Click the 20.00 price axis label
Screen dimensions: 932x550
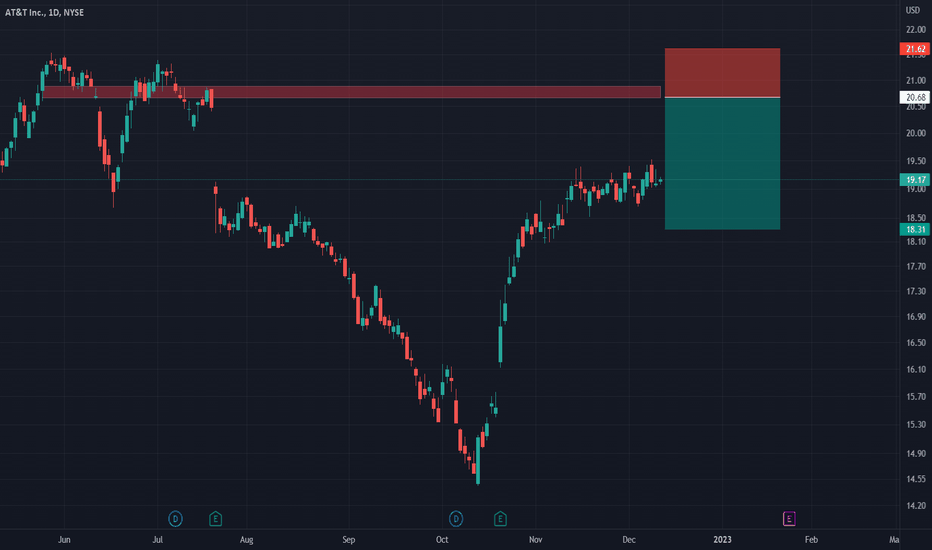click(915, 133)
